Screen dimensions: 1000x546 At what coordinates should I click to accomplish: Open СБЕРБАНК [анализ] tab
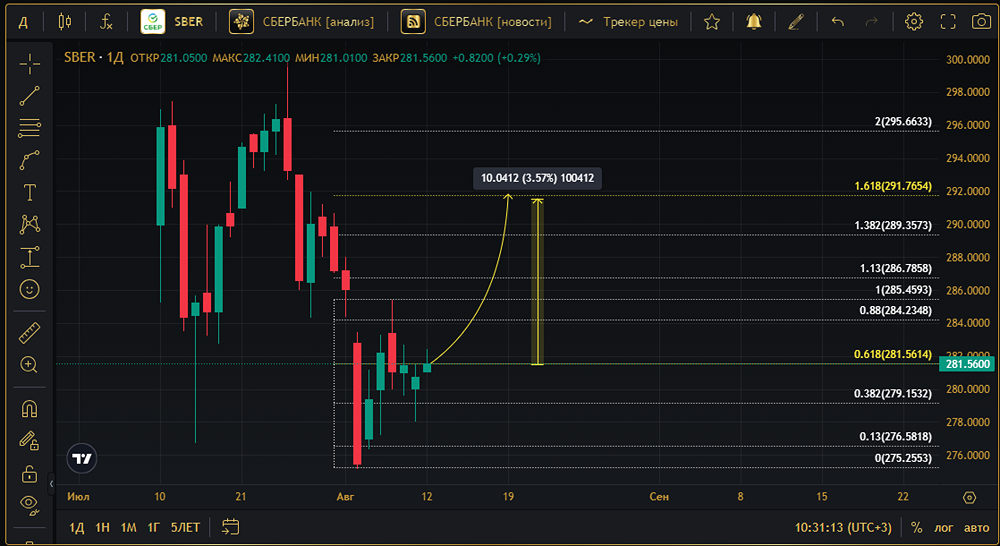point(303,22)
